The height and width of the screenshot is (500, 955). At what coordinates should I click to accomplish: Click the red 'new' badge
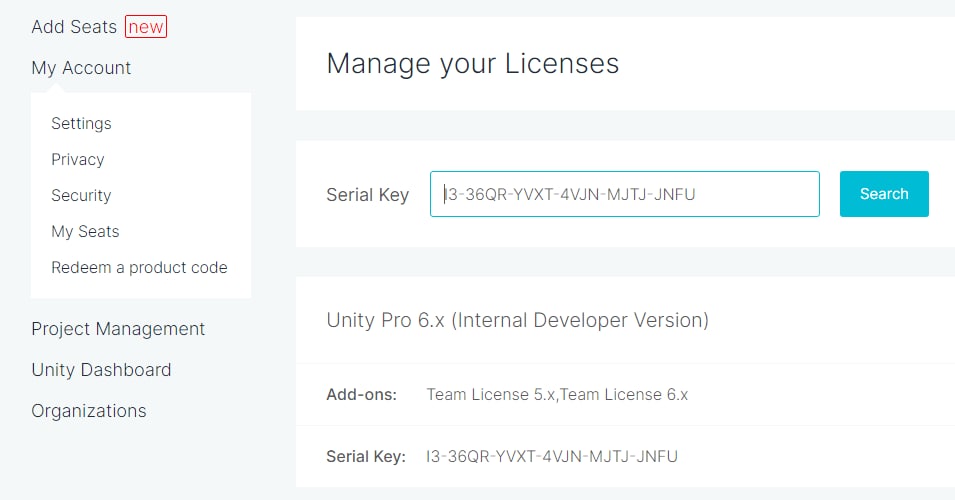click(146, 27)
